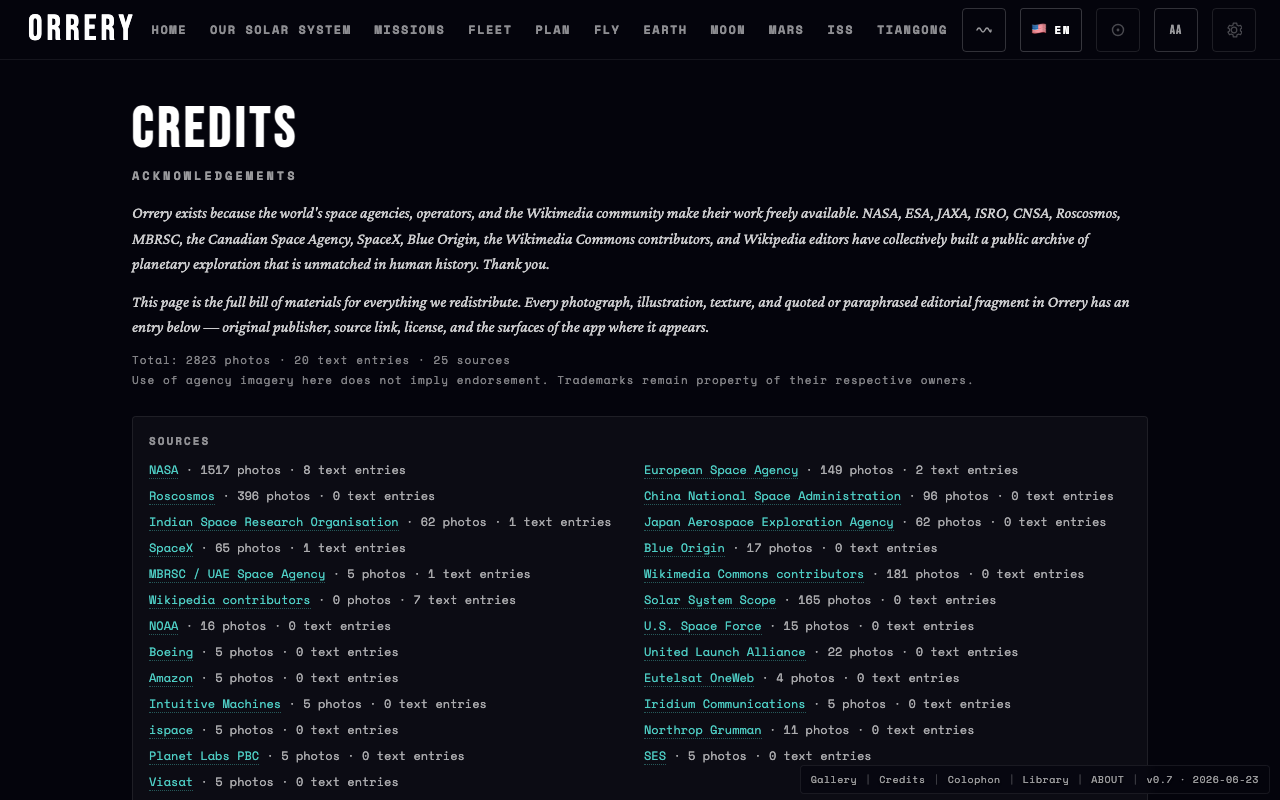Open the Amazon source link
The image size is (1280, 800).
171,678
